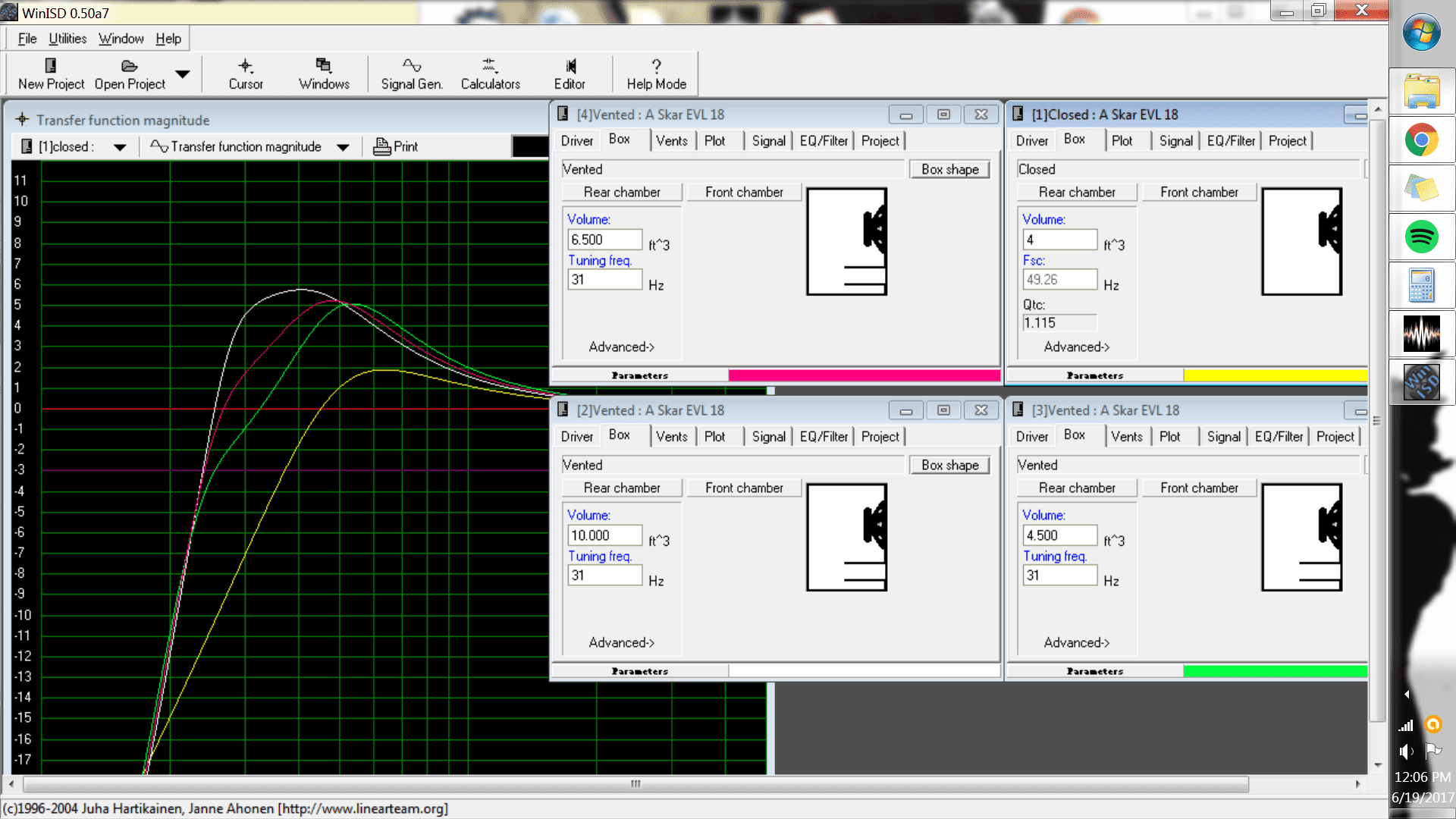Open the Utilities menu
Screen dimensions: 1456x819
67,39
